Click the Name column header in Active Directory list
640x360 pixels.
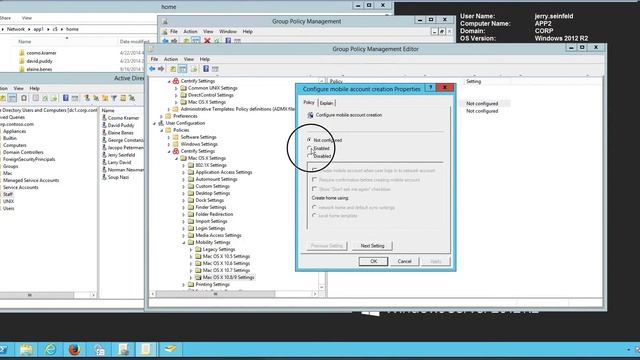[x=108, y=111]
